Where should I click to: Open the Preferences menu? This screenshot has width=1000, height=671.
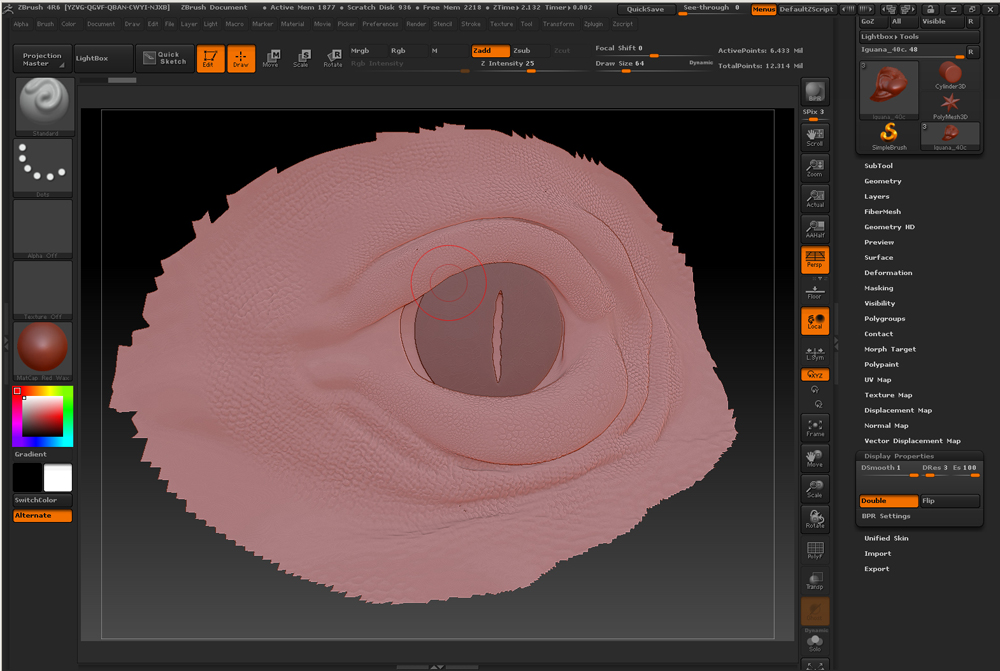(x=380, y=23)
